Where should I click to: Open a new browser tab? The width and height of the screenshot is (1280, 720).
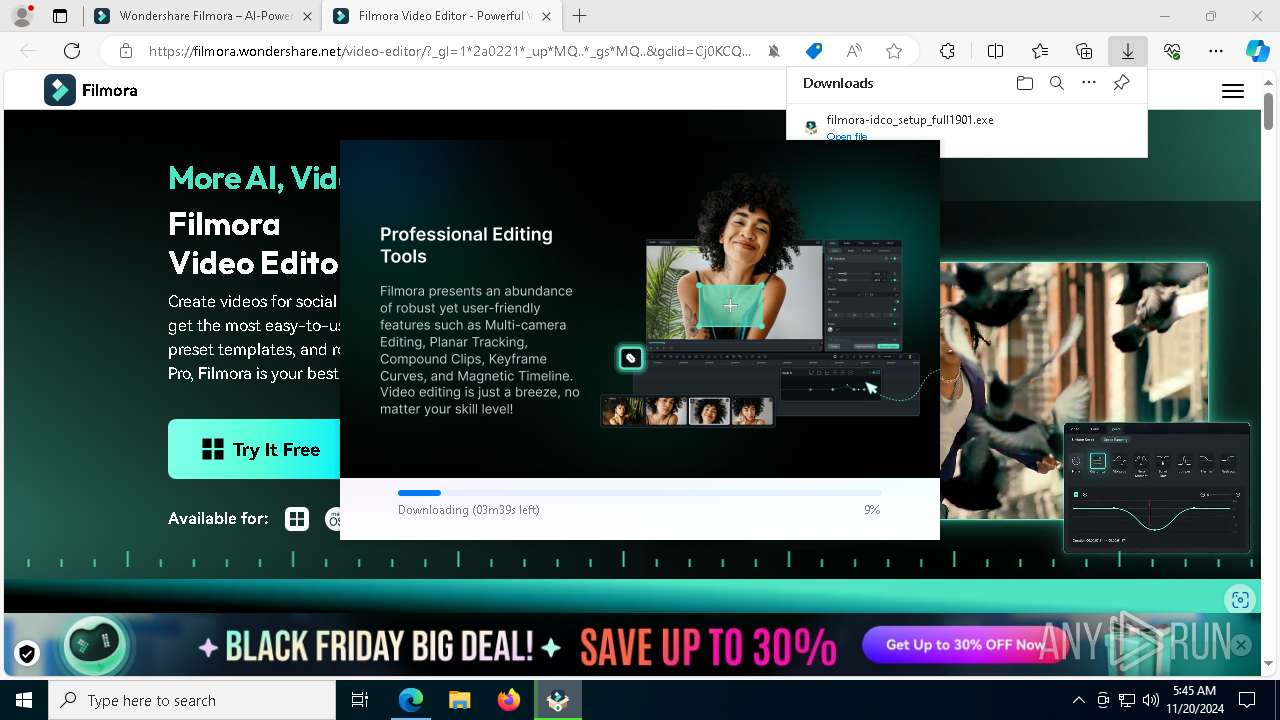pyautogui.click(x=579, y=16)
